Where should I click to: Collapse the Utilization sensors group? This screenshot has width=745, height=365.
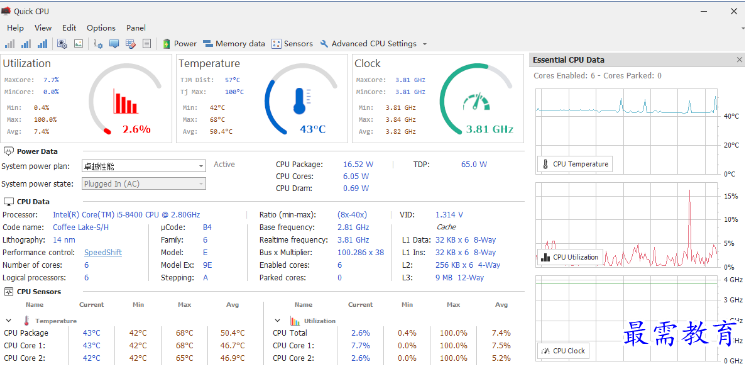(277, 321)
